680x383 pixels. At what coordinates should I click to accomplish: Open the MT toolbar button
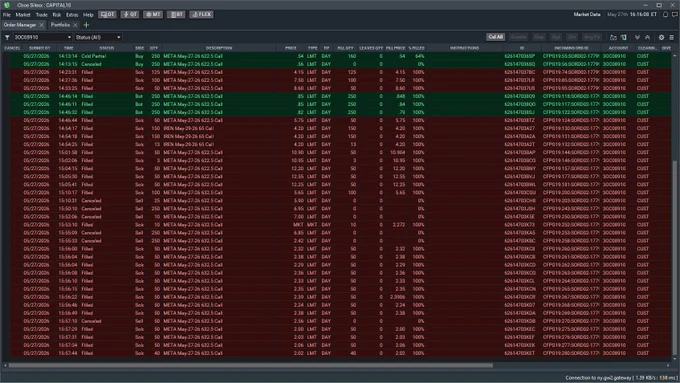[153, 14]
